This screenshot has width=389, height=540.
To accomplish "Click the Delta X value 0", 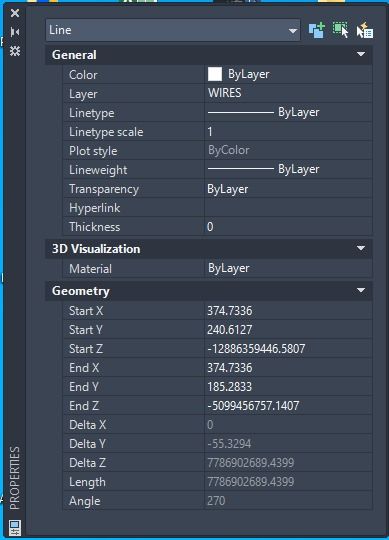I will click(210, 425).
